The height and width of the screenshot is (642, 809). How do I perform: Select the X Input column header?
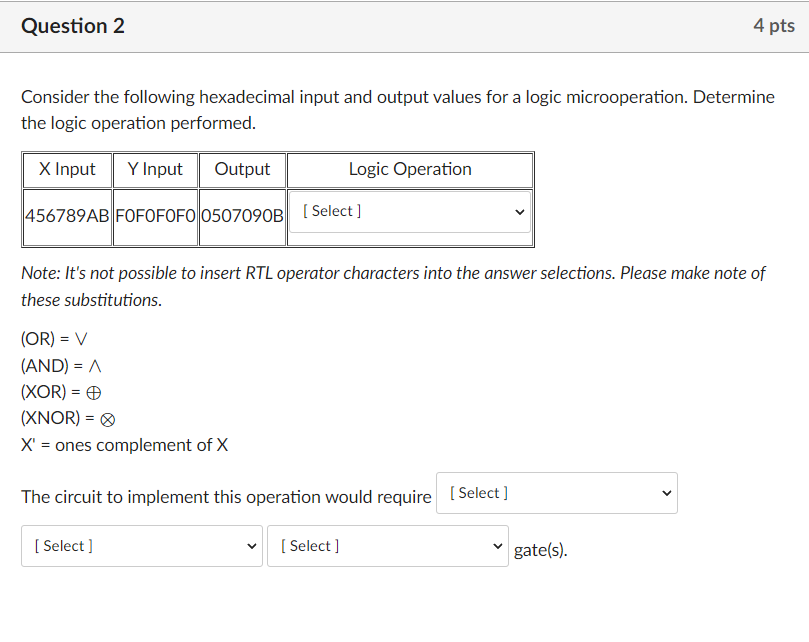click(67, 169)
